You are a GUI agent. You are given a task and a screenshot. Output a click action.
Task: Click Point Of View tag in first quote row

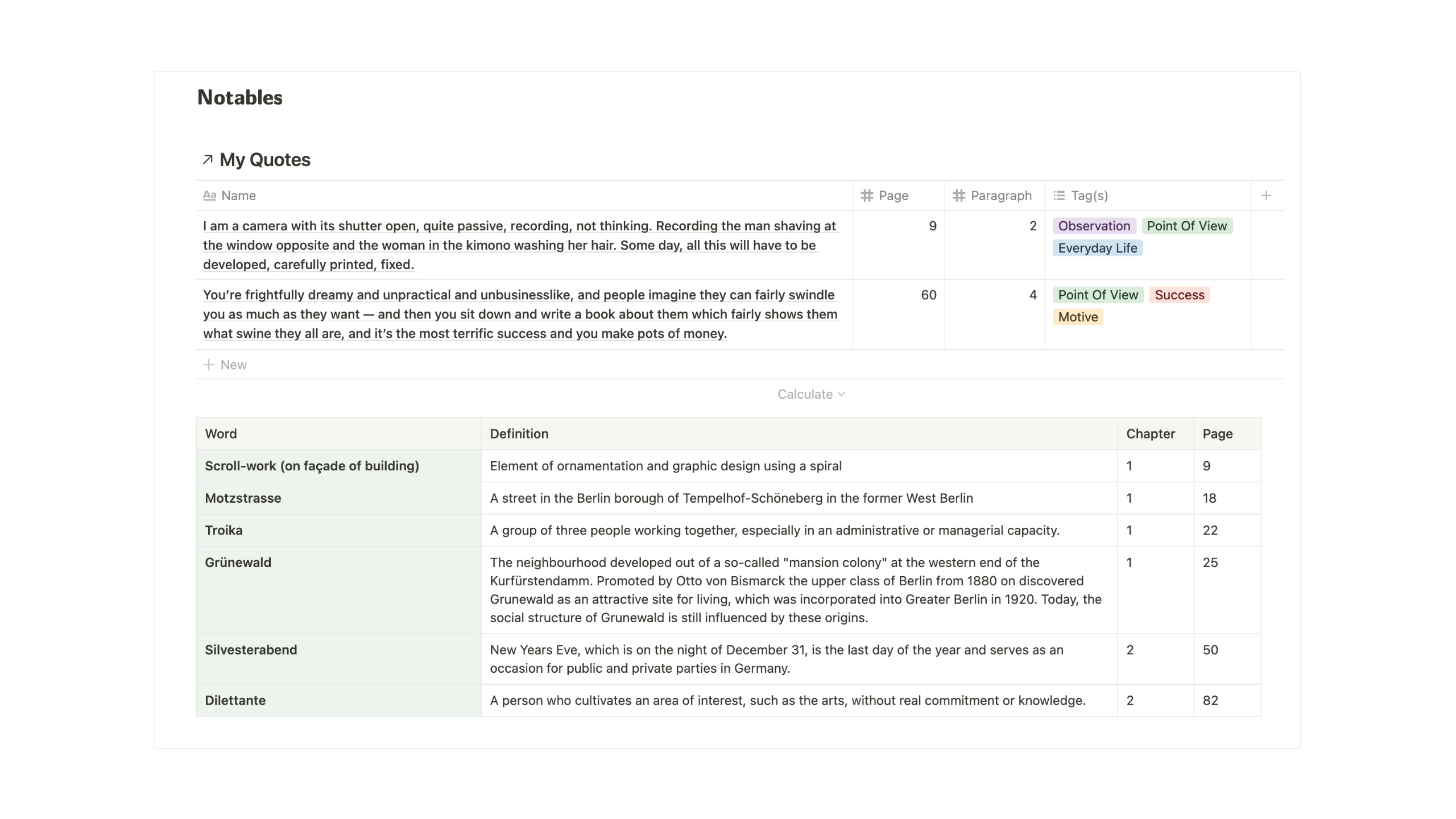pyautogui.click(x=1187, y=226)
